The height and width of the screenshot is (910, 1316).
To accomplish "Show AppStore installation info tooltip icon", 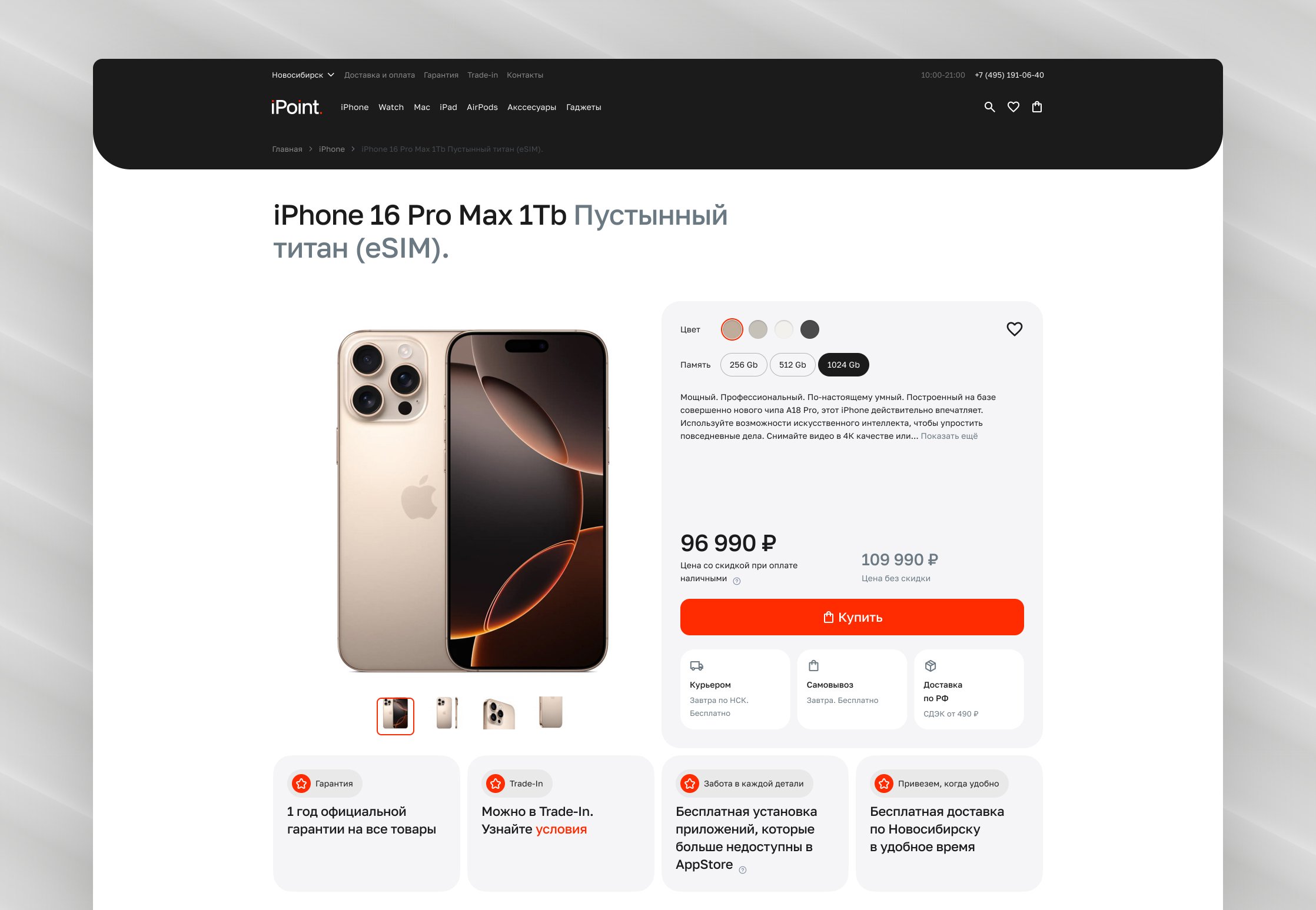I will click(743, 870).
